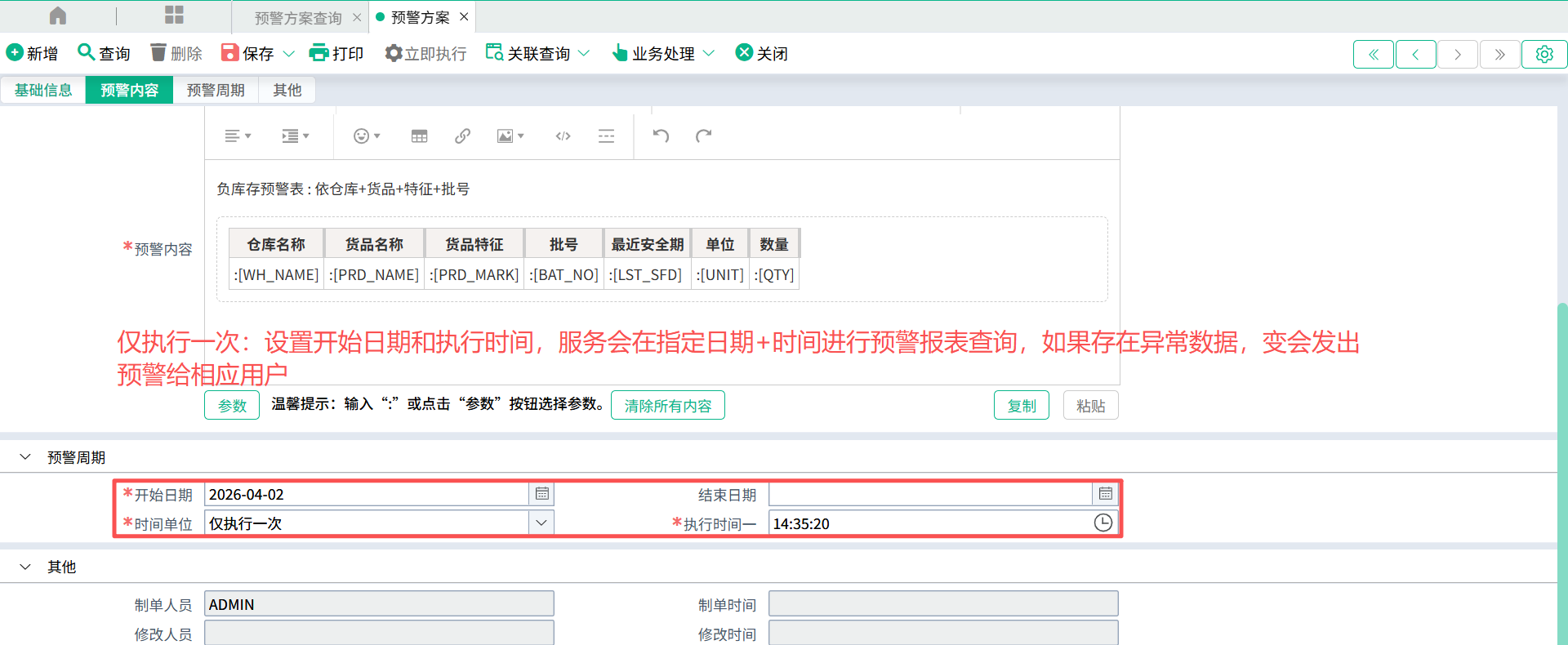The image size is (1568, 645).
Task: Click the redo arrow in editor toolbar
Action: tap(703, 136)
